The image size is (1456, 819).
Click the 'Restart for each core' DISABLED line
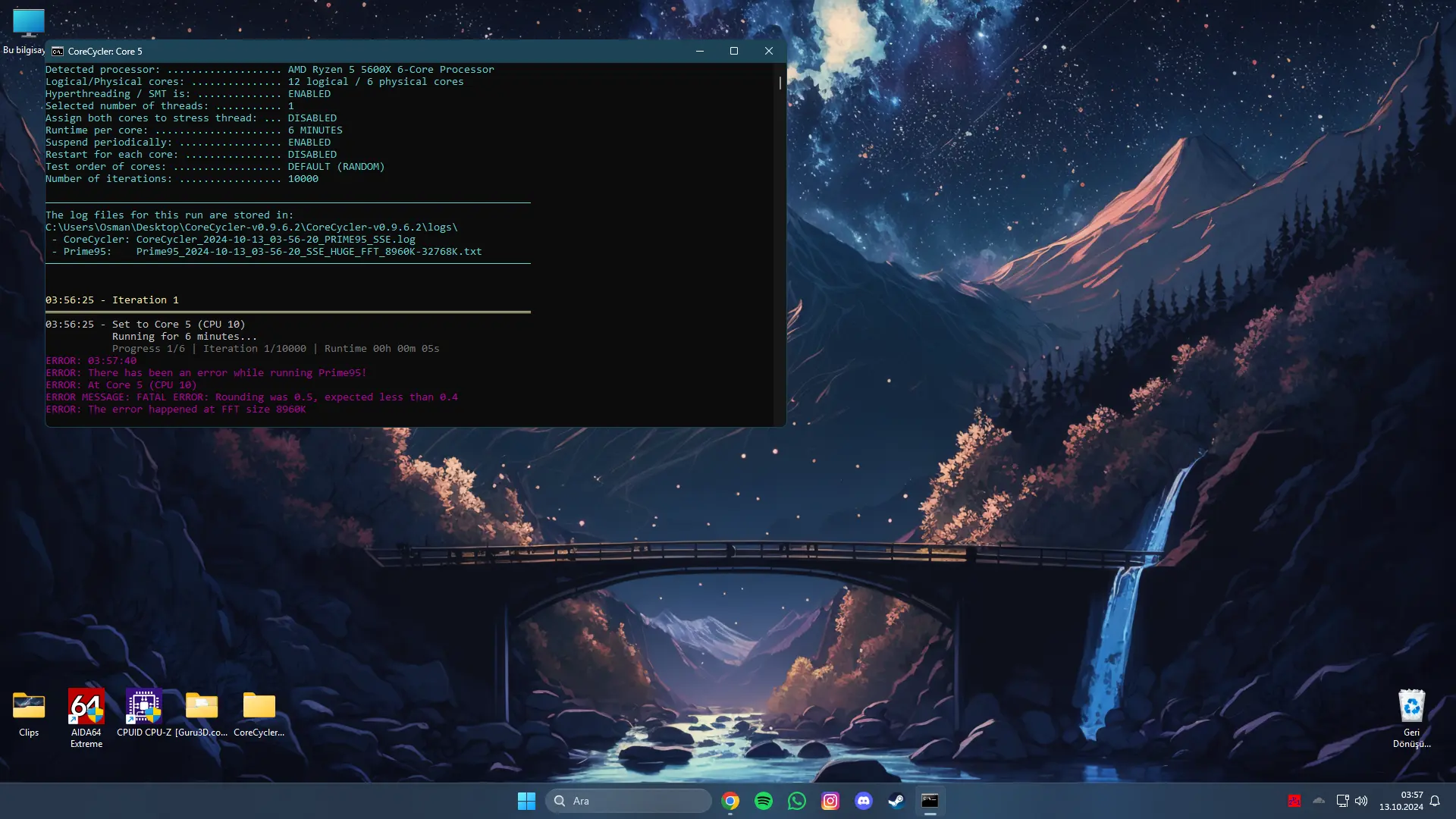(191, 155)
